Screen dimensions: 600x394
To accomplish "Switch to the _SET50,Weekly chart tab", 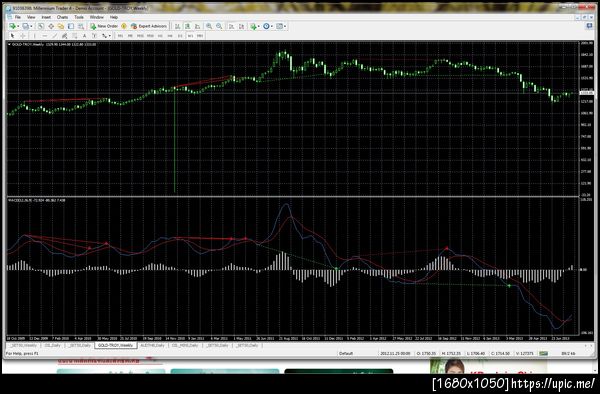I will click(24, 345).
